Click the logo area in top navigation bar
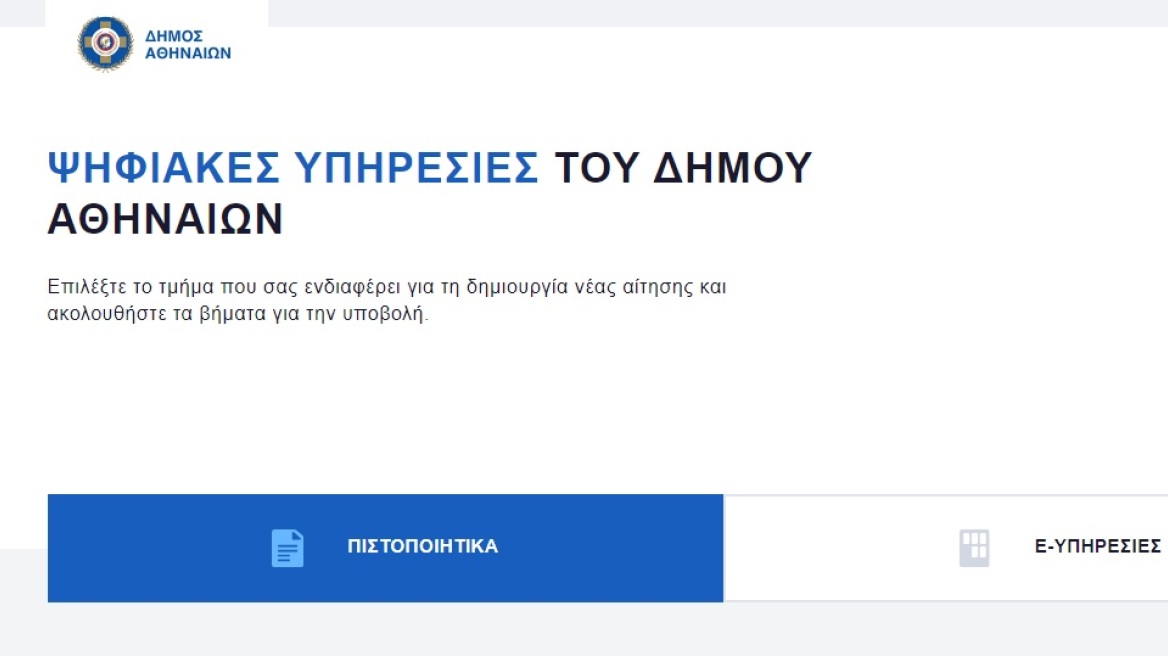Viewport: 1168px width, 656px height. [x=150, y=43]
